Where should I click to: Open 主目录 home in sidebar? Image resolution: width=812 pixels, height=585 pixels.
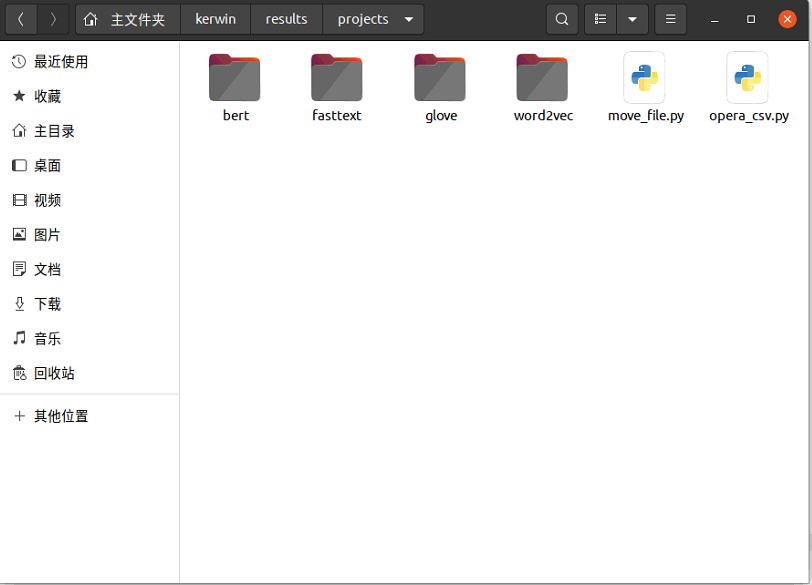pos(90,131)
